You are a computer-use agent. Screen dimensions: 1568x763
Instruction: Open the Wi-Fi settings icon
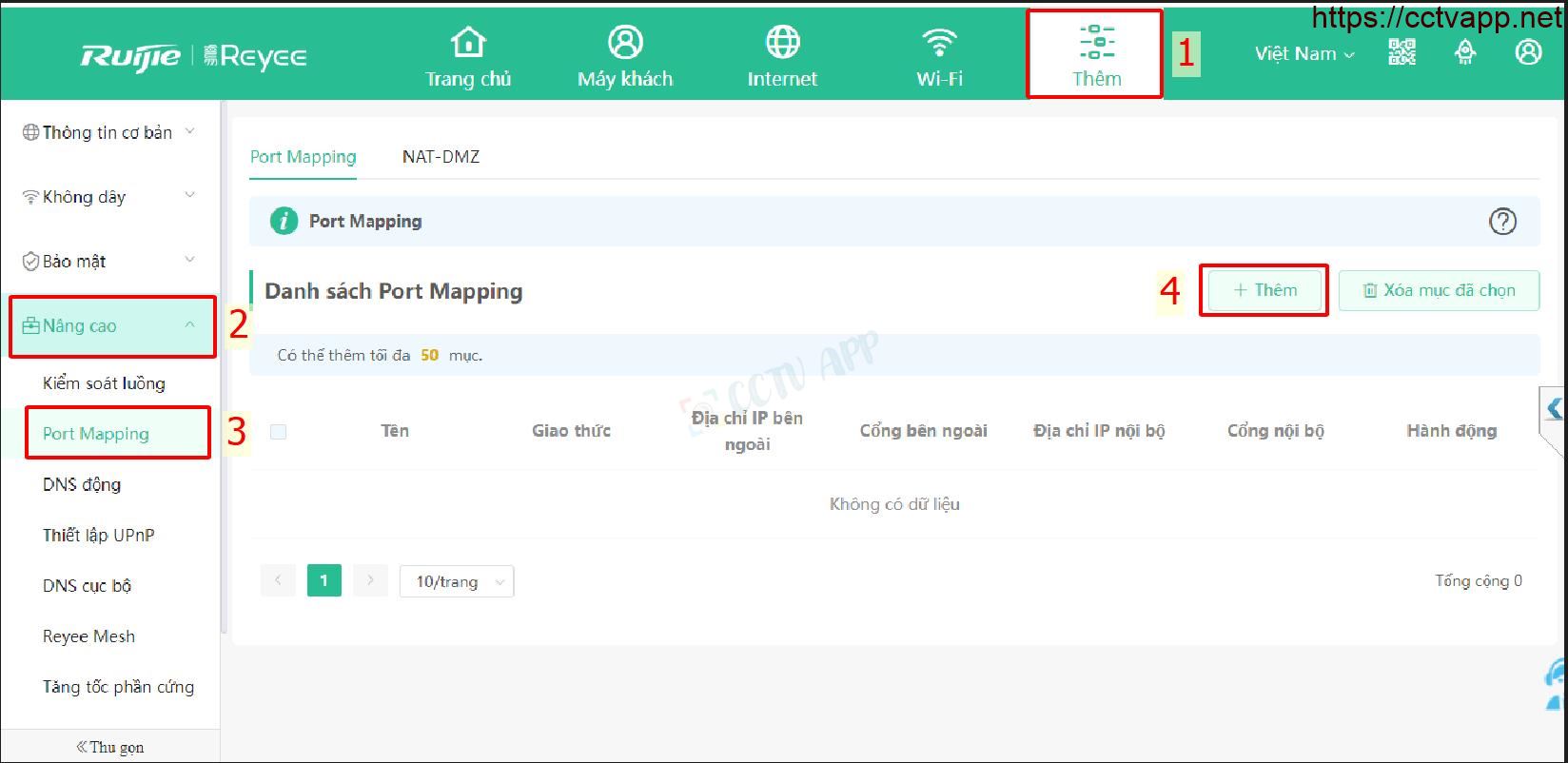coord(939,43)
